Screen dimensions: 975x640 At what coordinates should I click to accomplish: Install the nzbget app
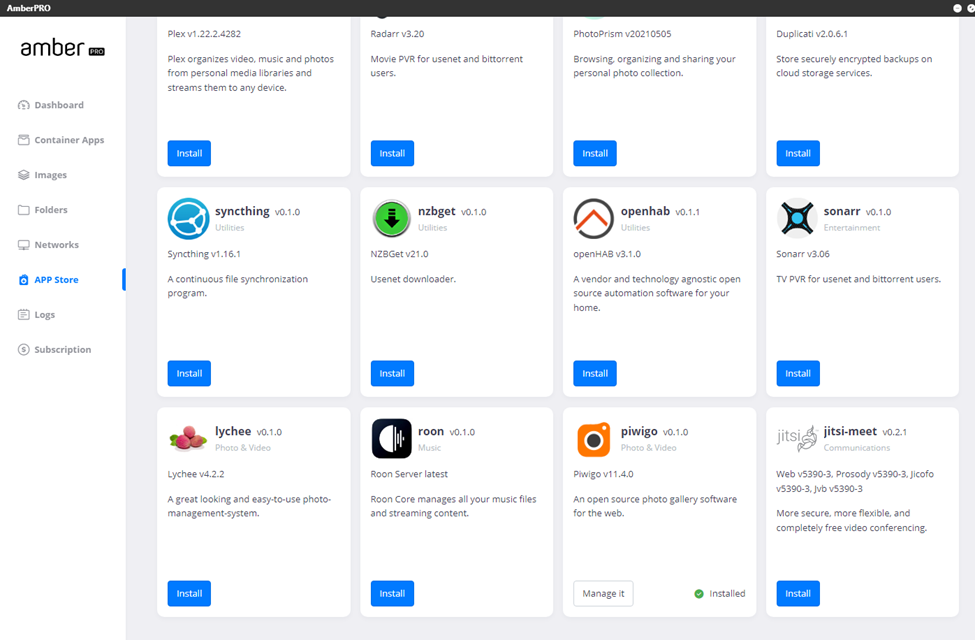392,374
